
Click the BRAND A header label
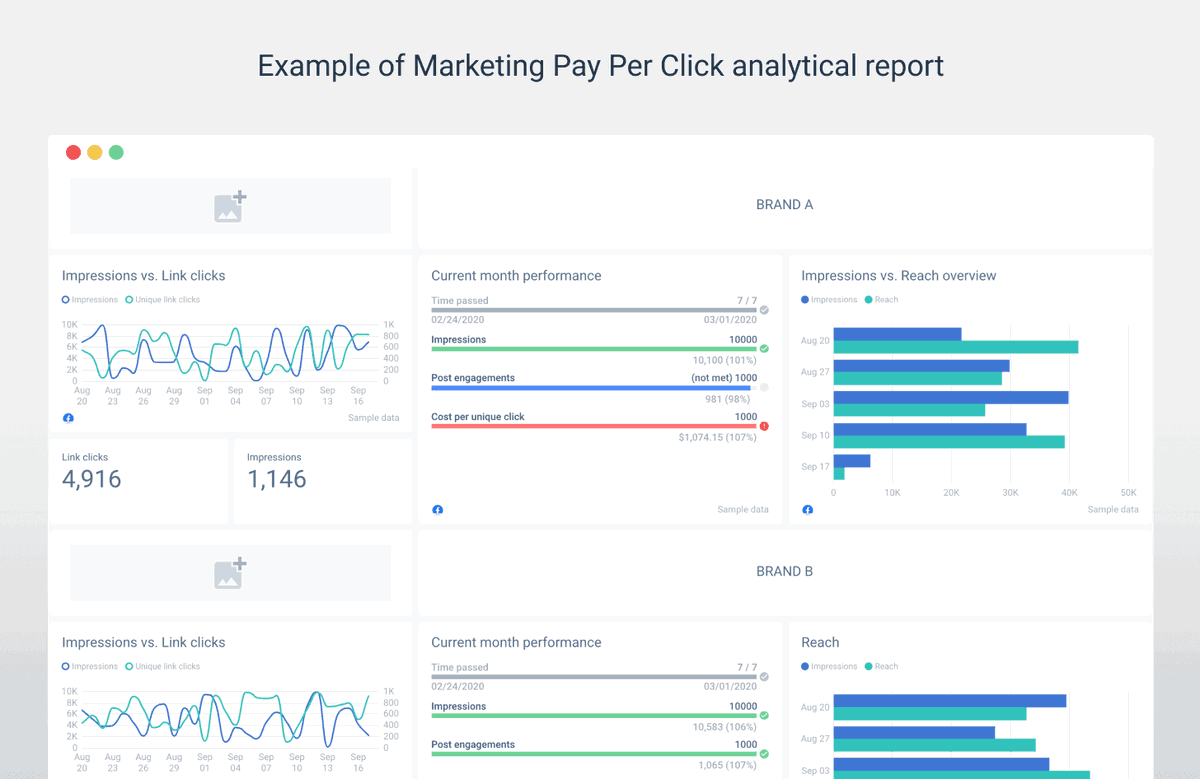pos(785,204)
